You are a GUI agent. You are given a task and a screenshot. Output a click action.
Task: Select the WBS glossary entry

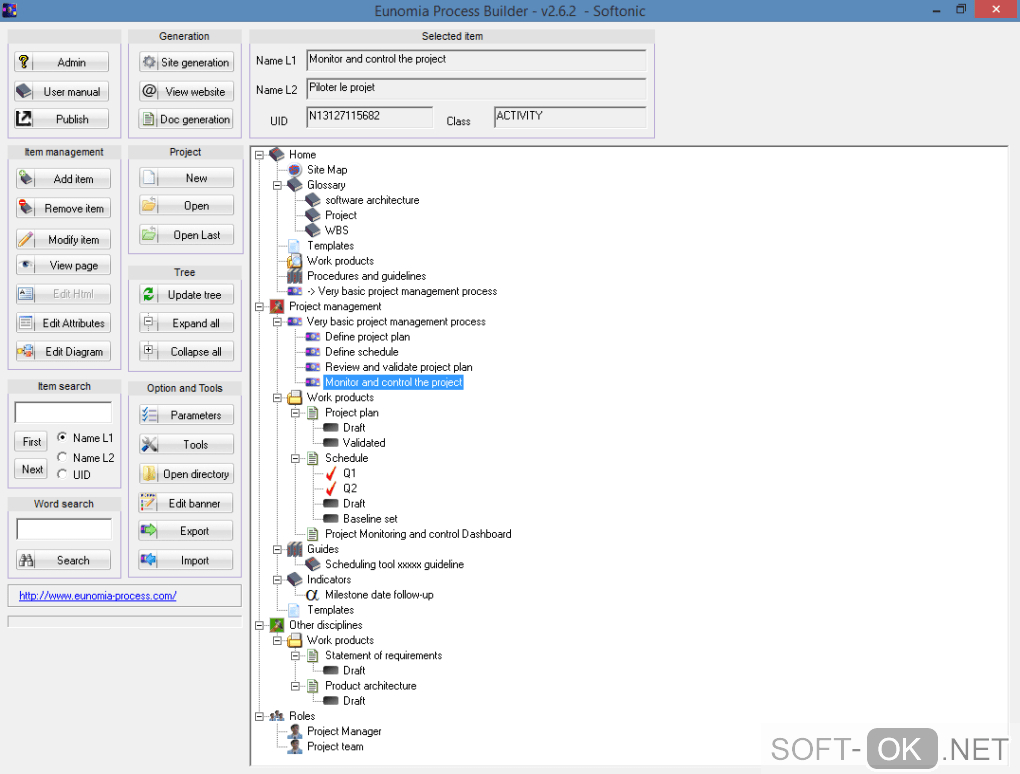pyautogui.click(x=336, y=230)
